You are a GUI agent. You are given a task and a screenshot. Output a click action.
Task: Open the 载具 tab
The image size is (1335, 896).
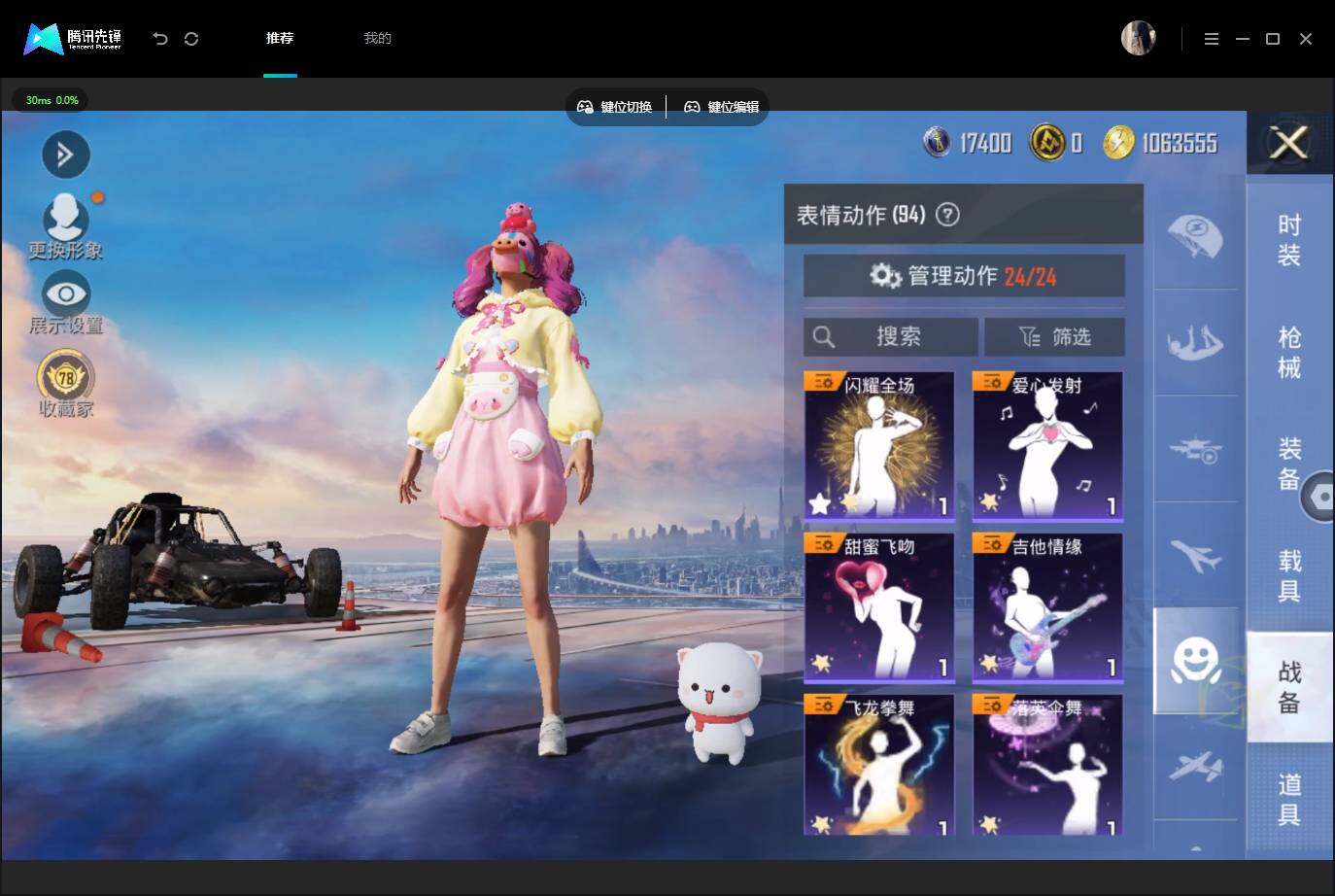[1289, 575]
